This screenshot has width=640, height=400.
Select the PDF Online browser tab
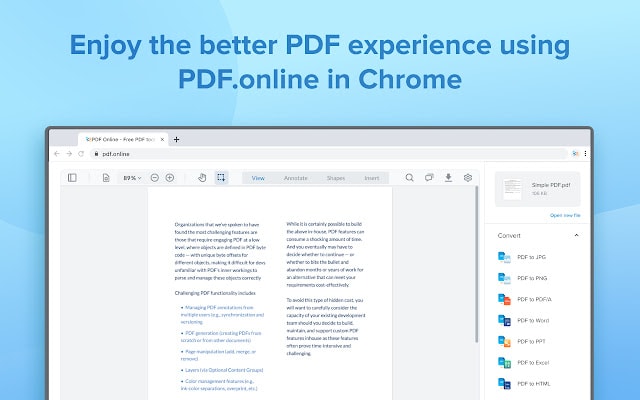pyautogui.click(x=122, y=140)
